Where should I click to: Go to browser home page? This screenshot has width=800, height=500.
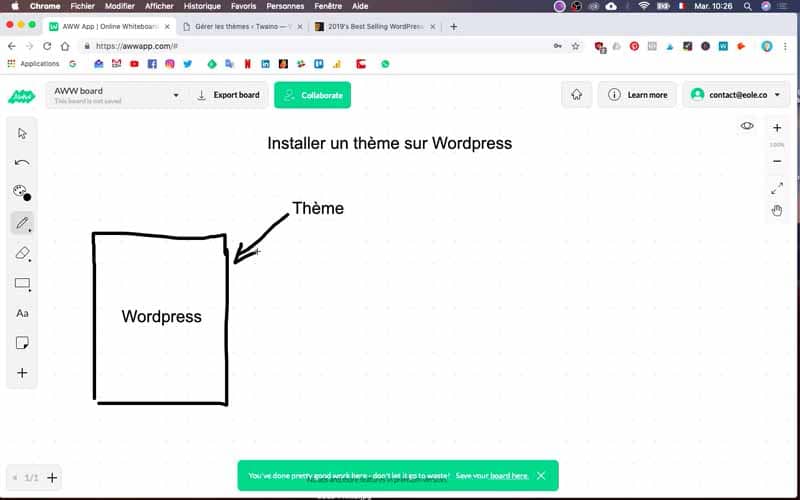(65, 46)
